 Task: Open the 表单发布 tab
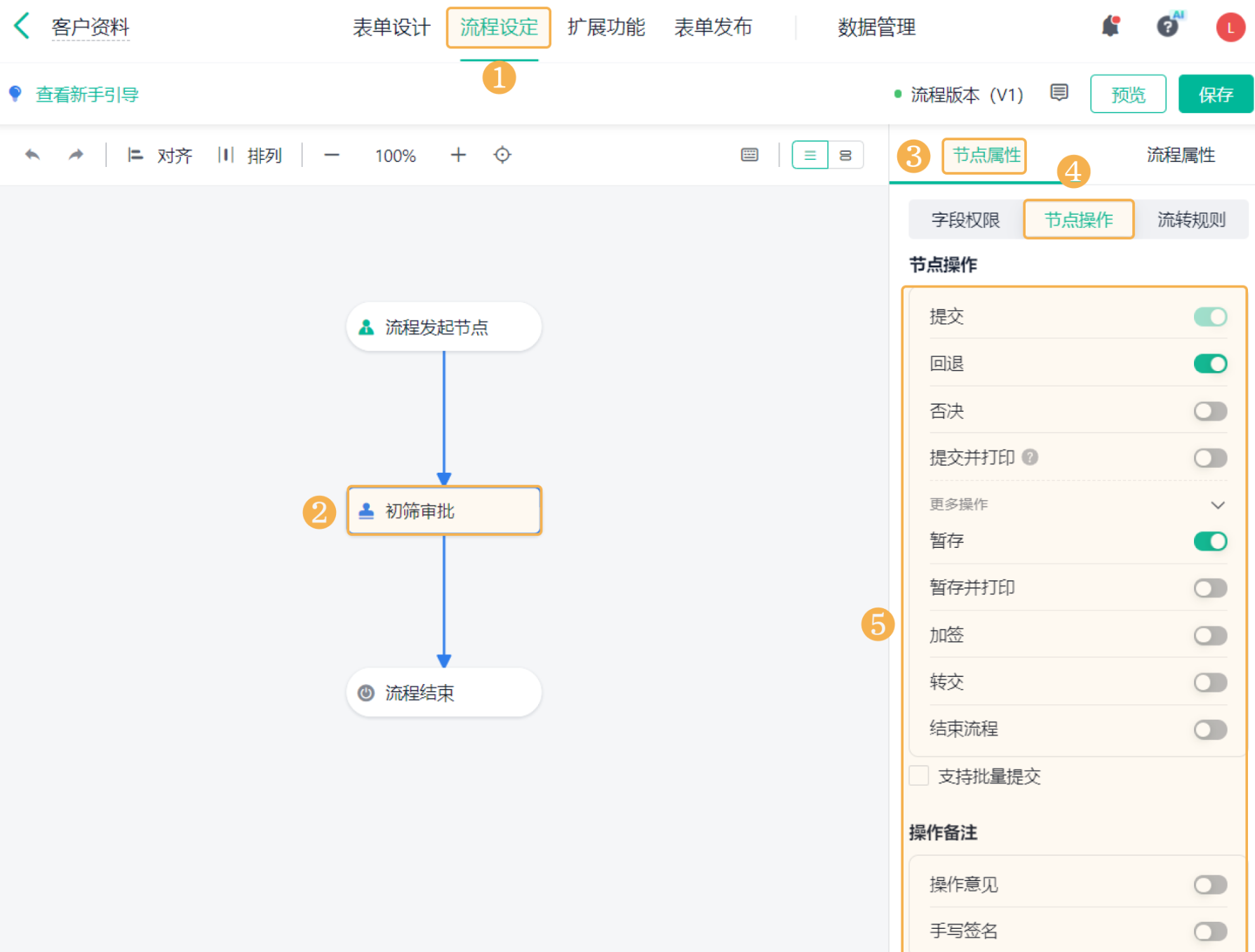click(x=713, y=27)
